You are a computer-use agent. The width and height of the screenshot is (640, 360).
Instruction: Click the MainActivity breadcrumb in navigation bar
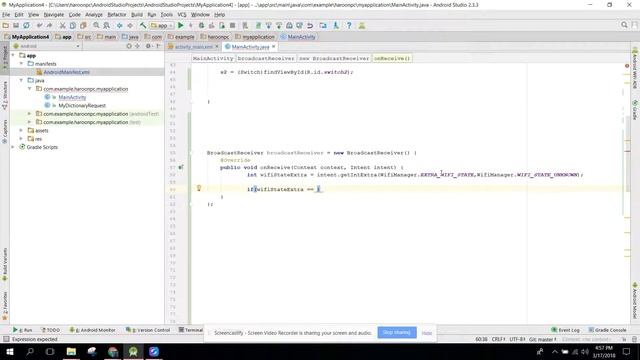tap(298, 37)
